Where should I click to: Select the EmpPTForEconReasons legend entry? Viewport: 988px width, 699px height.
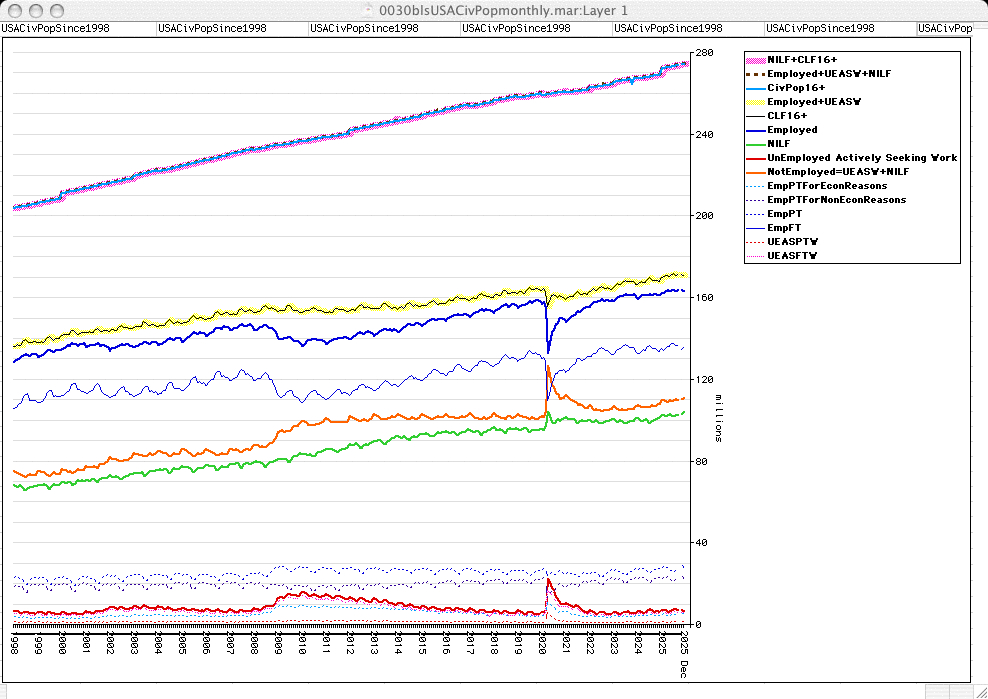click(827, 186)
